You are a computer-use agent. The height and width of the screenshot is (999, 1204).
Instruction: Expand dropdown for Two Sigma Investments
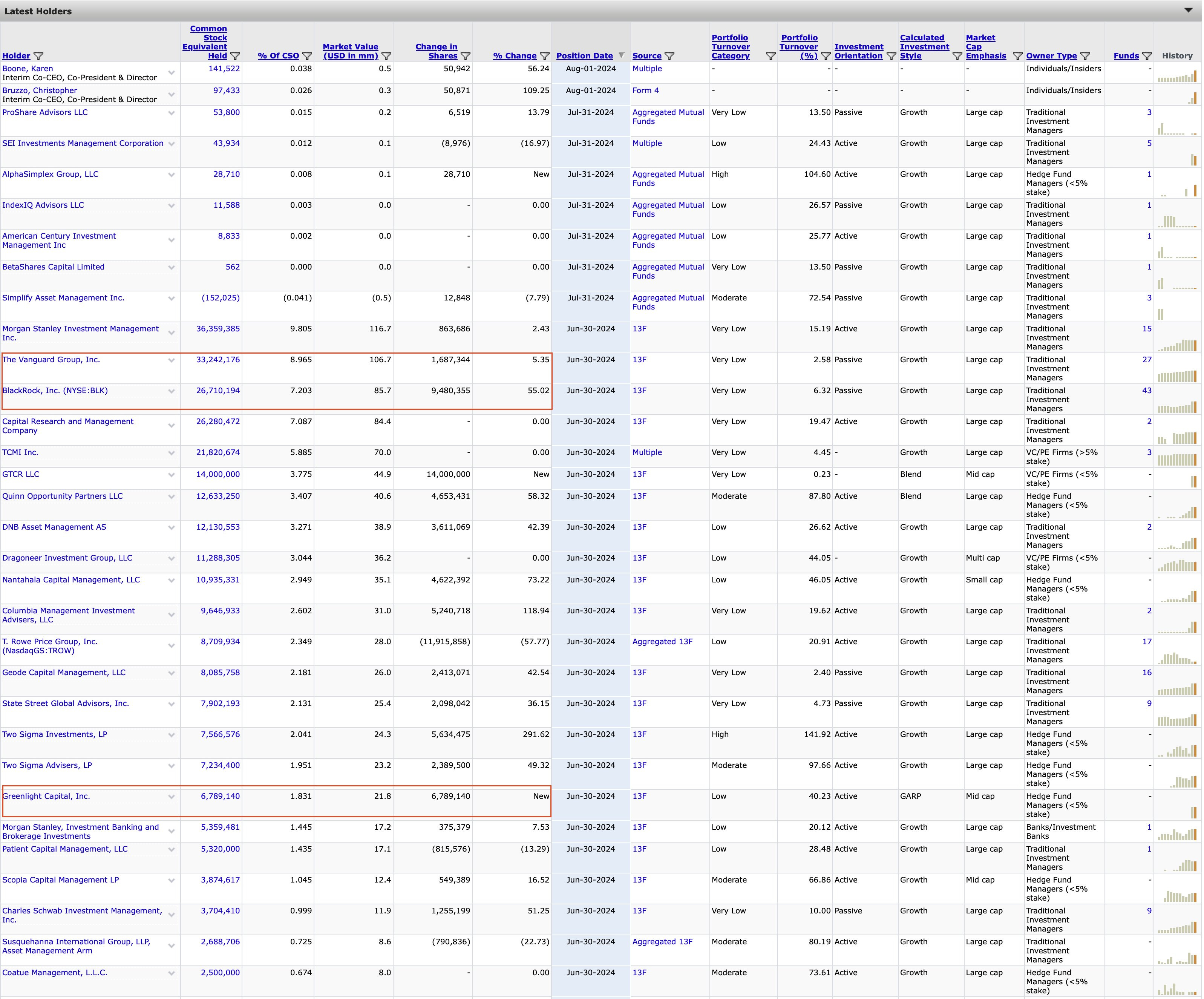tap(172, 735)
